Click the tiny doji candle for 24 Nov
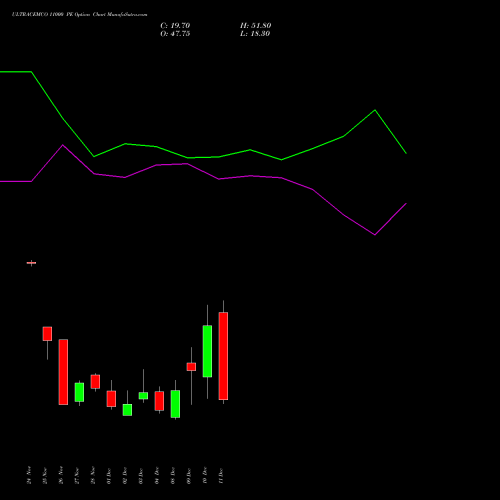The width and height of the screenshot is (500, 500). click(31, 263)
